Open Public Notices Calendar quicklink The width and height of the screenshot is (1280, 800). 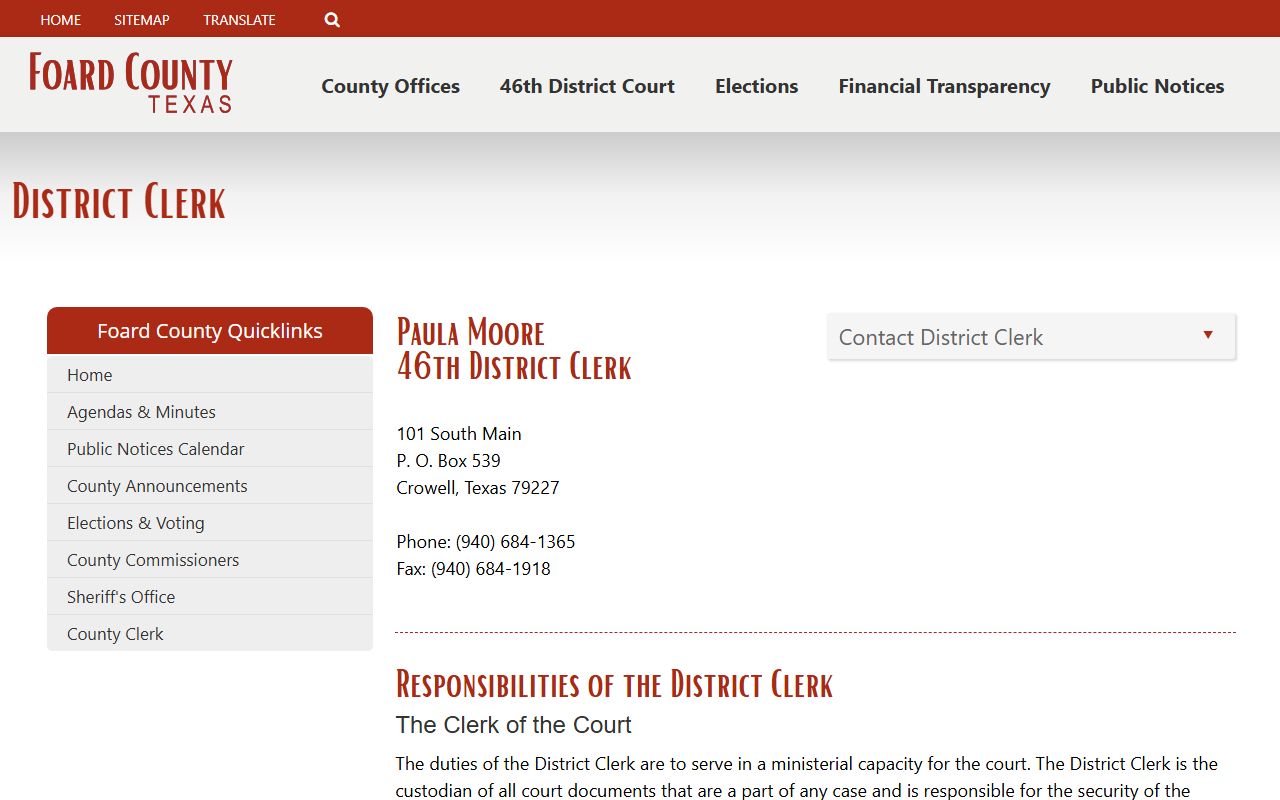[x=210, y=449]
